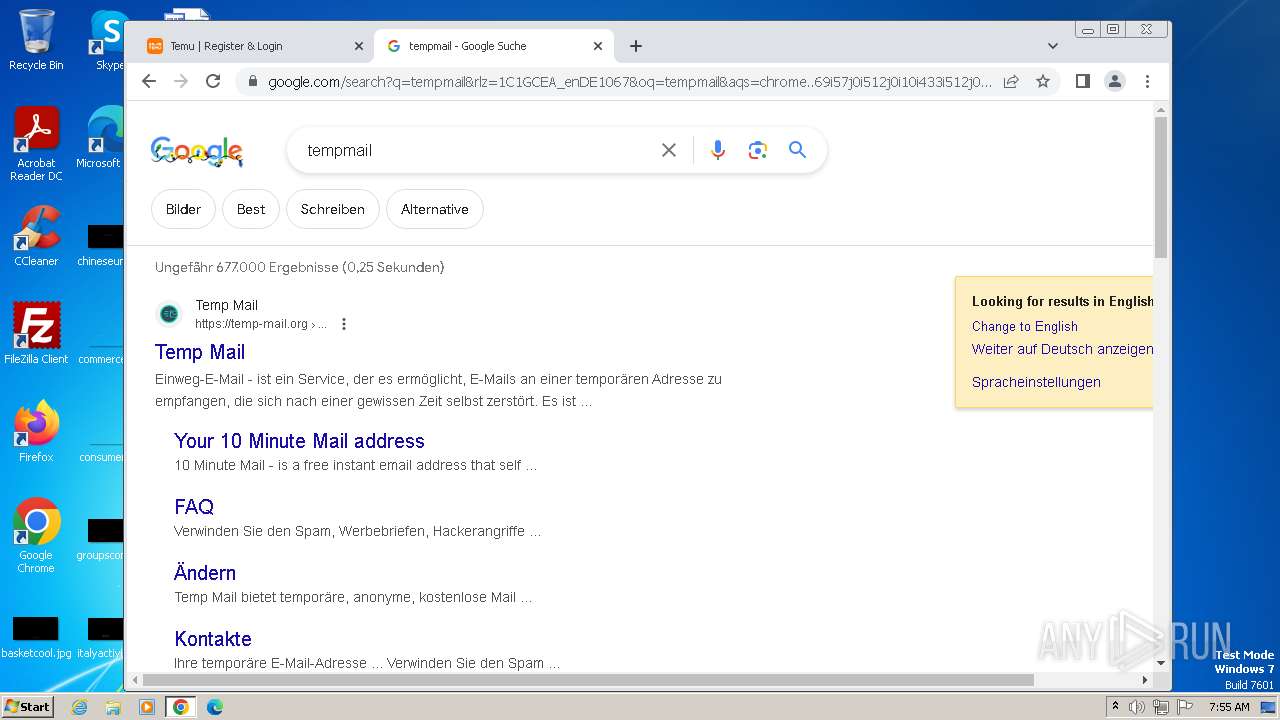1280x720 pixels.
Task: Click the vertical scrollbar down arrow
Action: 1161,663
